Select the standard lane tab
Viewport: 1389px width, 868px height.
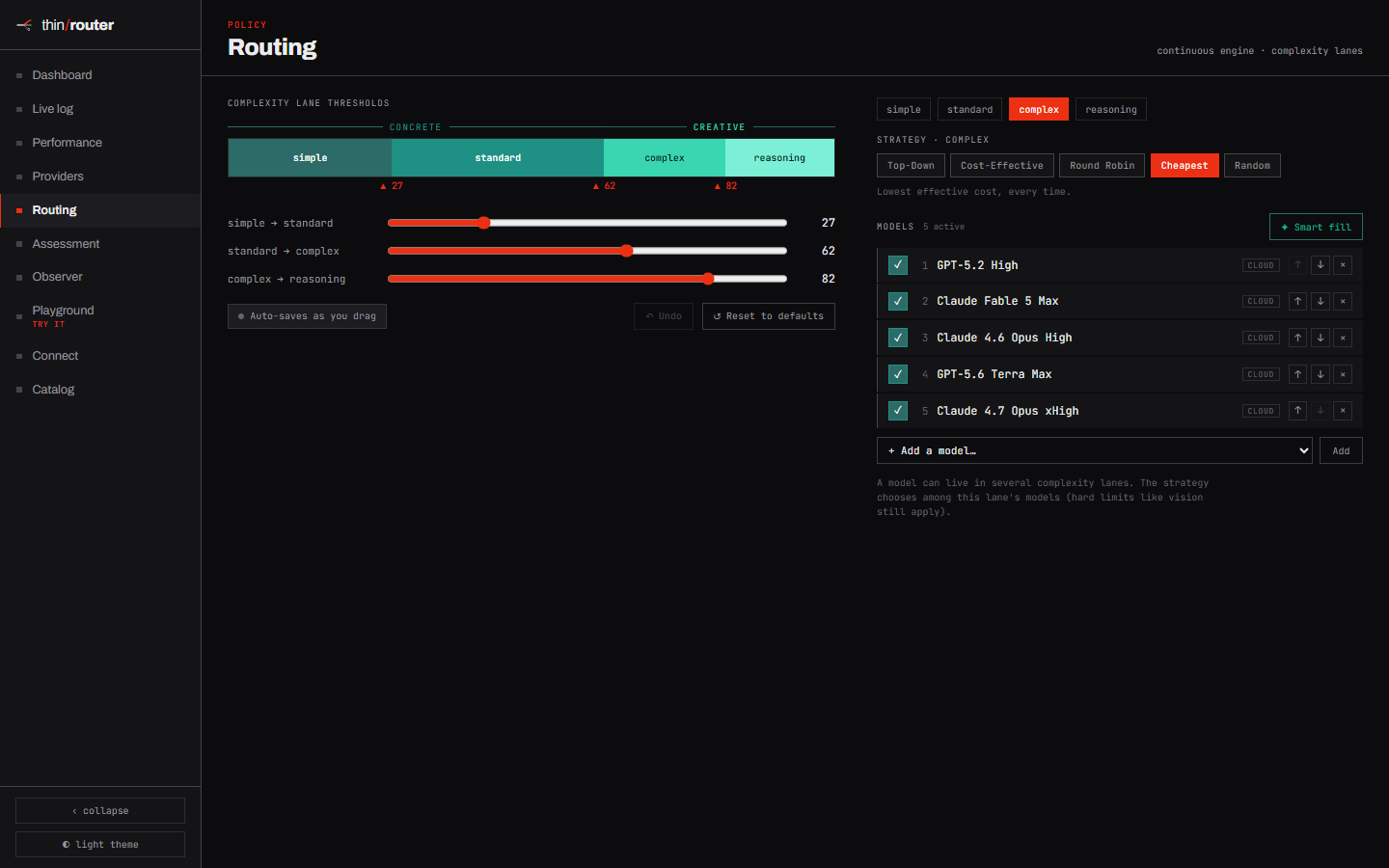[969, 109]
